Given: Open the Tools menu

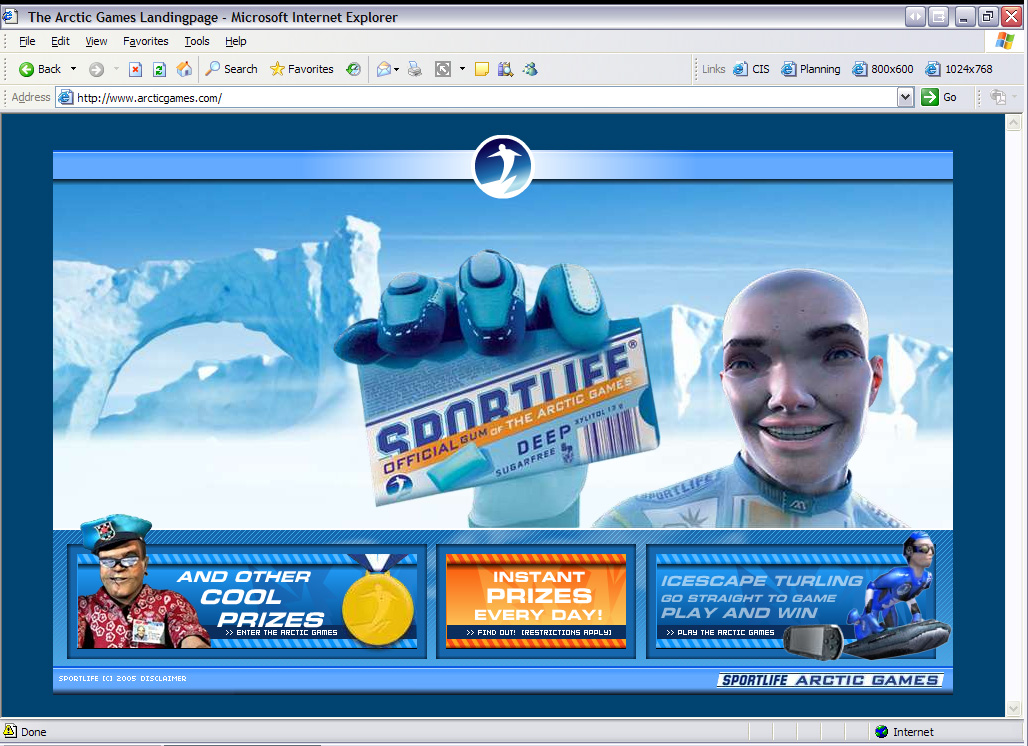Looking at the screenshot, I should 197,41.
